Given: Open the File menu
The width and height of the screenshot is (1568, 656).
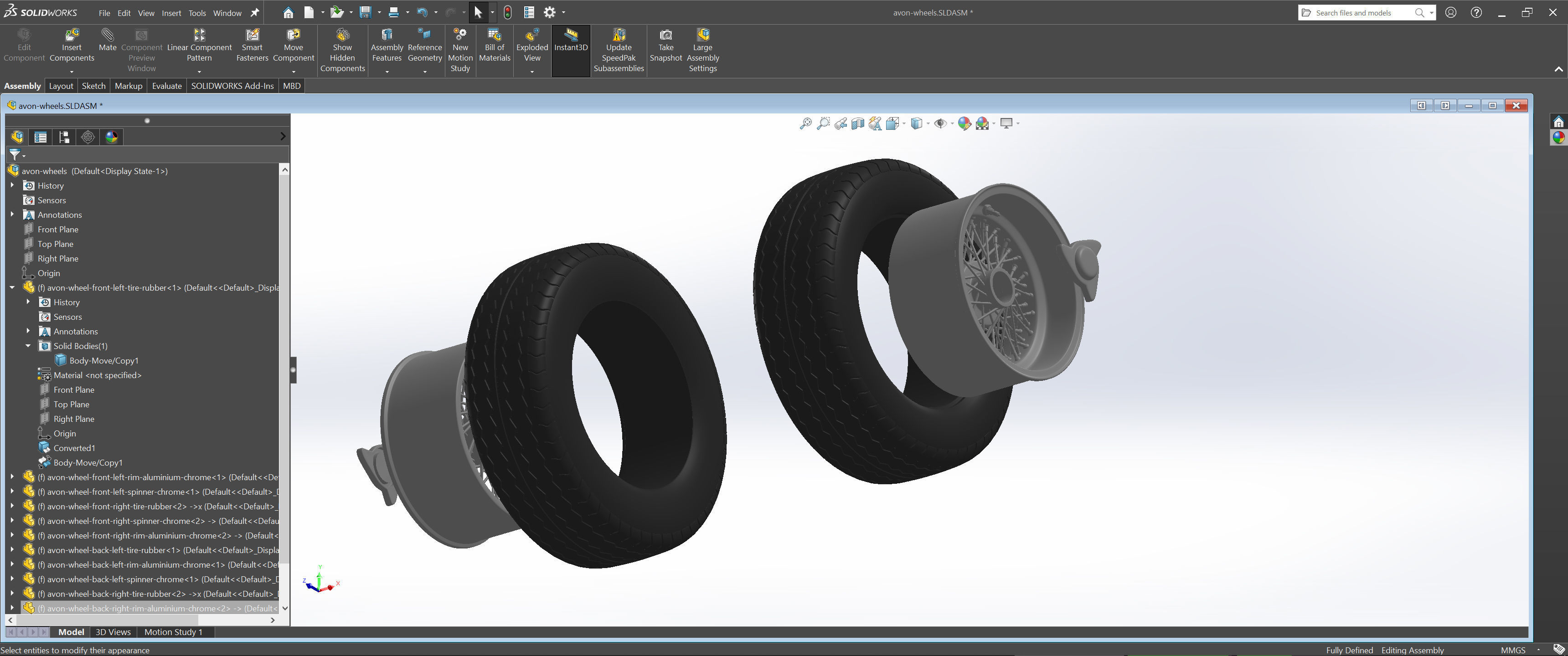Looking at the screenshot, I should [104, 13].
